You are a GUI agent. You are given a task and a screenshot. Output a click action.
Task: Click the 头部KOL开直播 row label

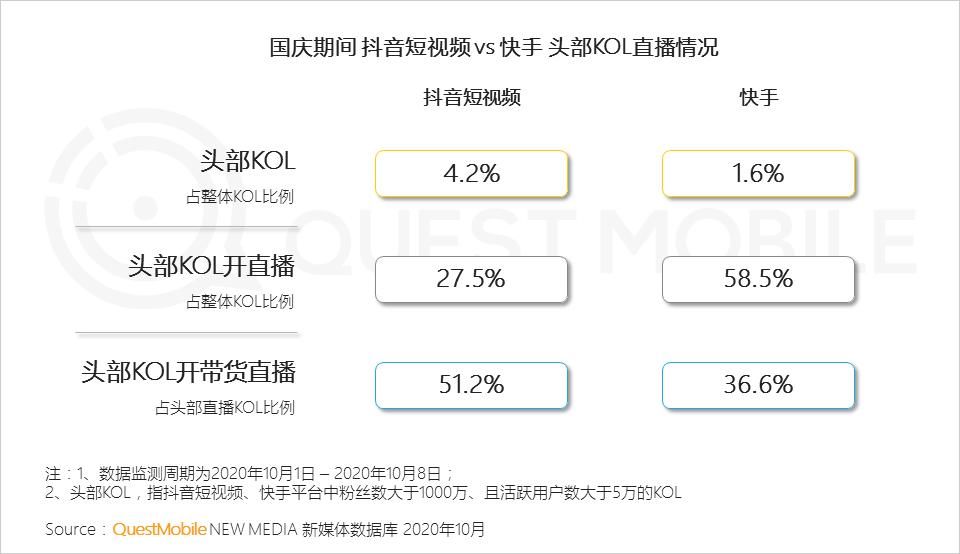pyautogui.click(x=212, y=267)
